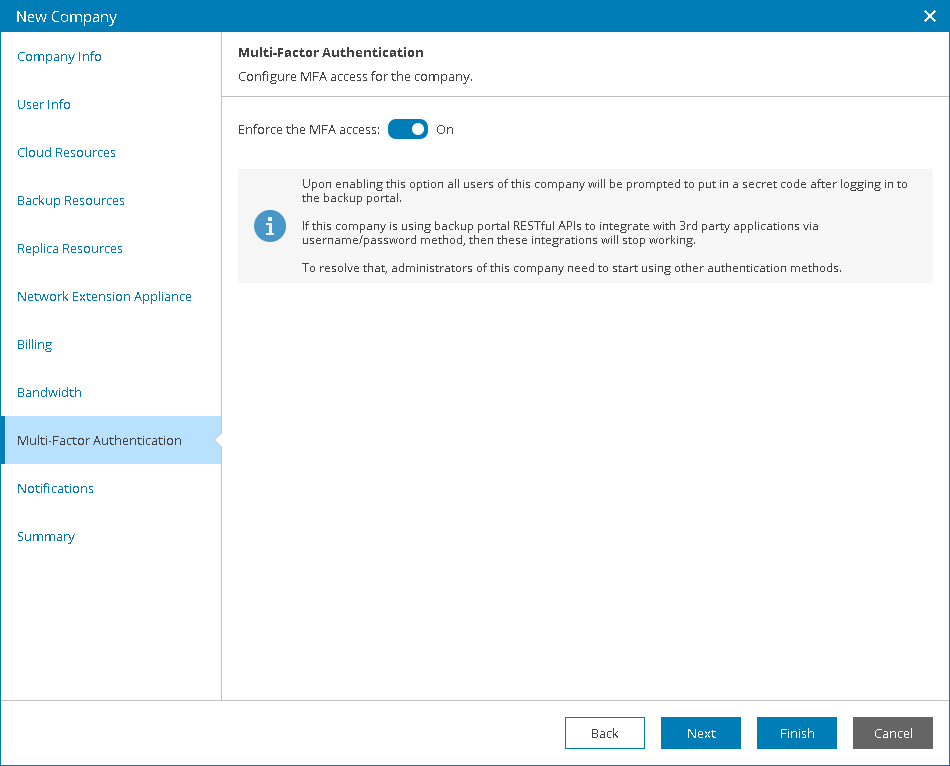Select the Network Extension Appliance step
Image resolution: width=950 pixels, height=766 pixels.
click(x=104, y=297)
